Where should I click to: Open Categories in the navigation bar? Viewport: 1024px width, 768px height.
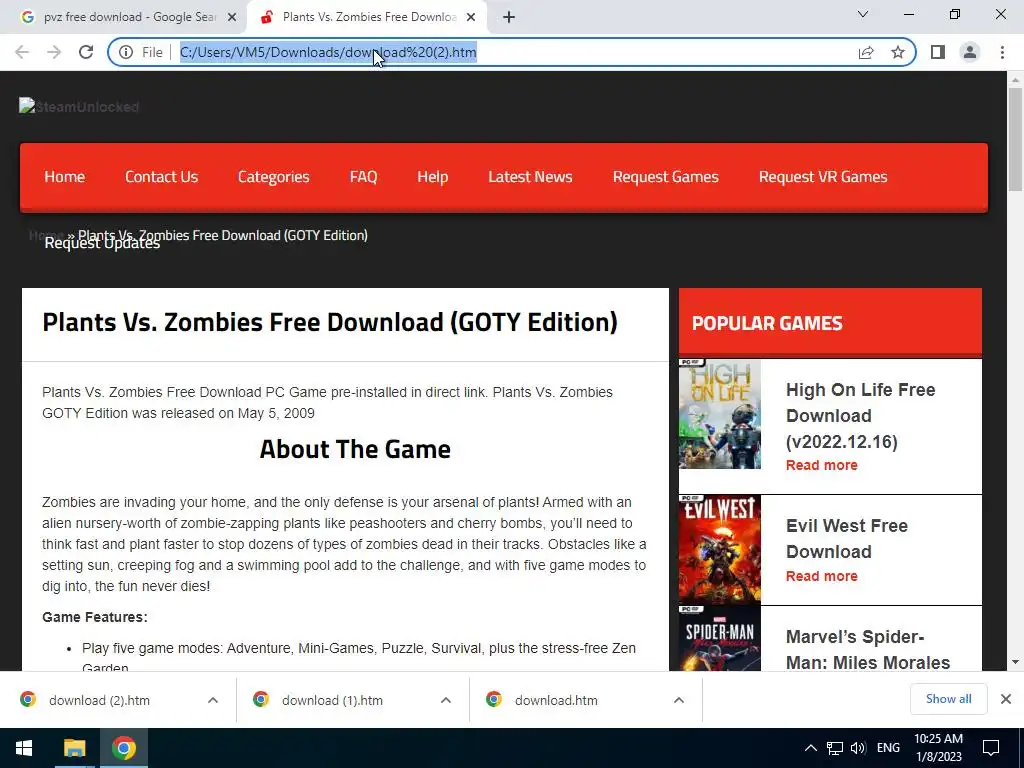(274, 177)
